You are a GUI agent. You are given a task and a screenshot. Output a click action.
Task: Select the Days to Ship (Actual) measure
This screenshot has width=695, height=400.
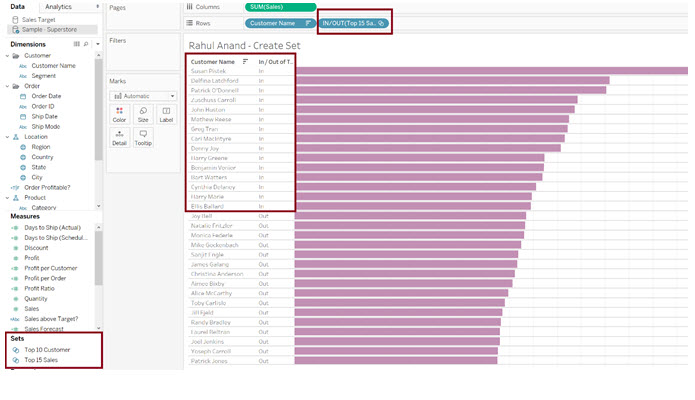coord(52,227)
